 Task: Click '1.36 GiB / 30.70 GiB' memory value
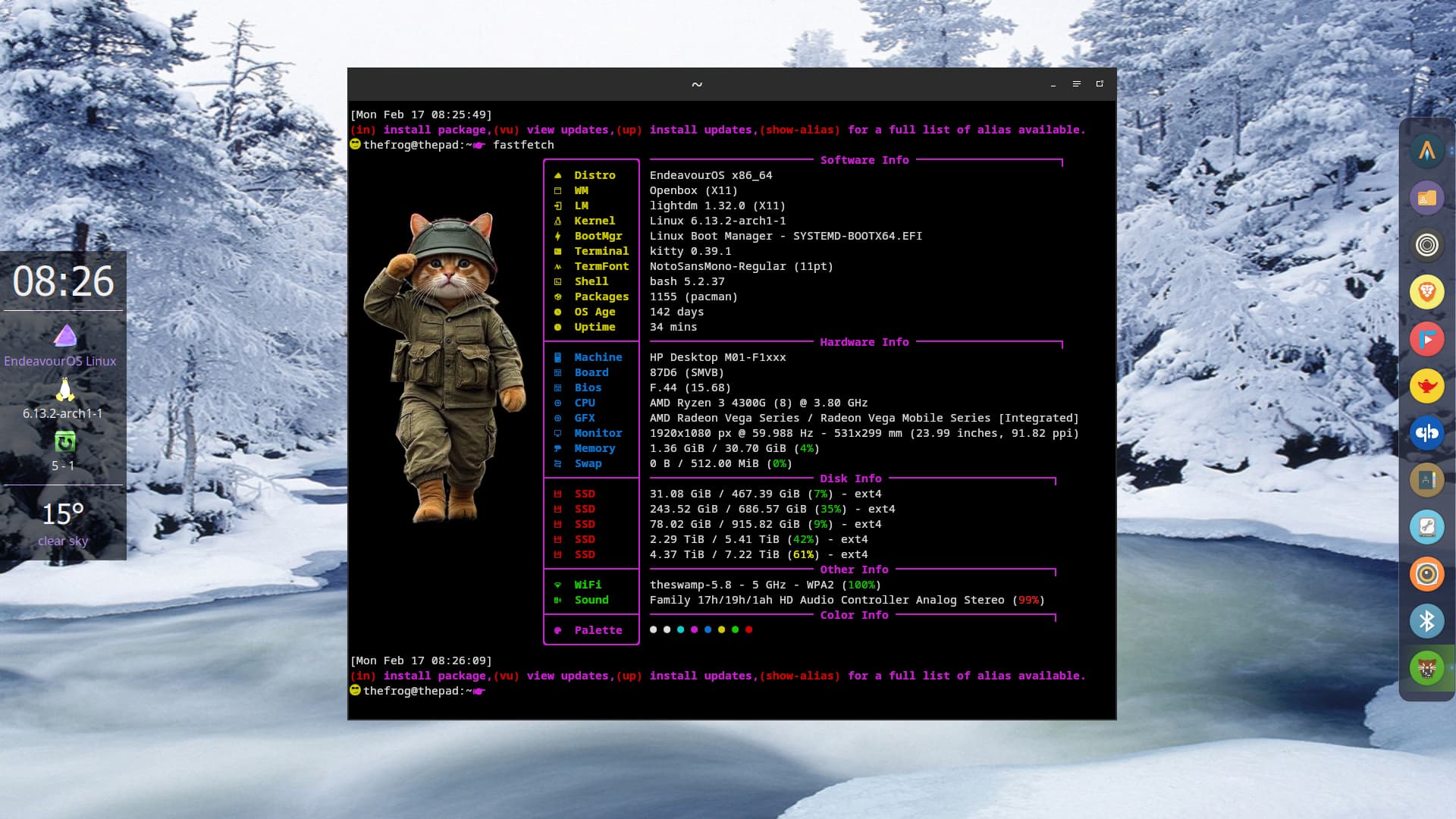point(719,448)
